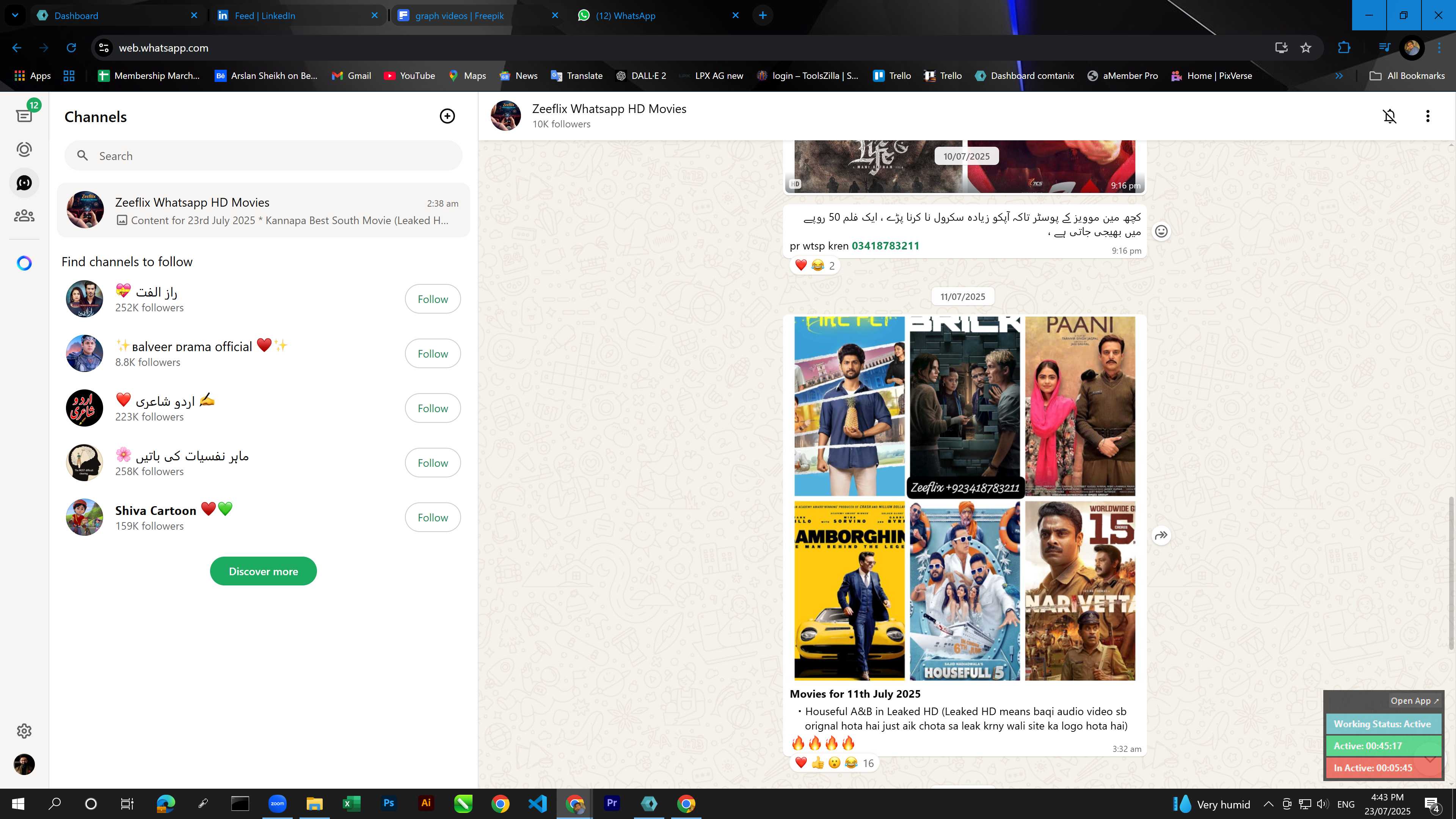Open Zeeflix channel header info
This screenshot has width=1456, height=819.
click(x=609, y=116)
